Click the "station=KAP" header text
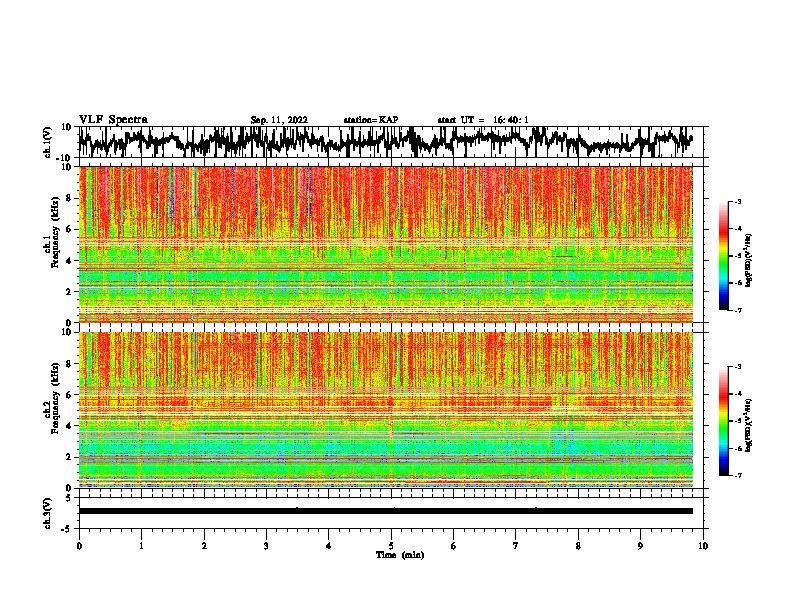 pos(371,120)
